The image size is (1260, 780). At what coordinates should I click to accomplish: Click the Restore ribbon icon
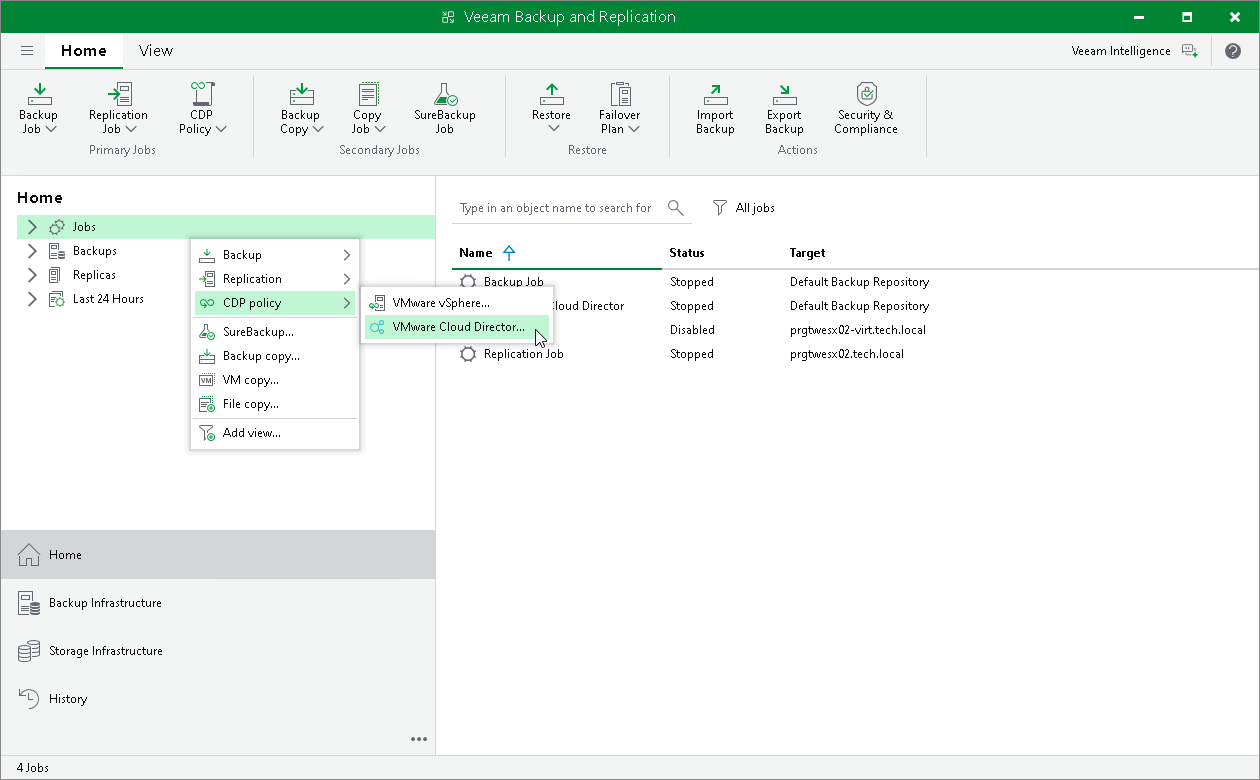coord(551,94)
